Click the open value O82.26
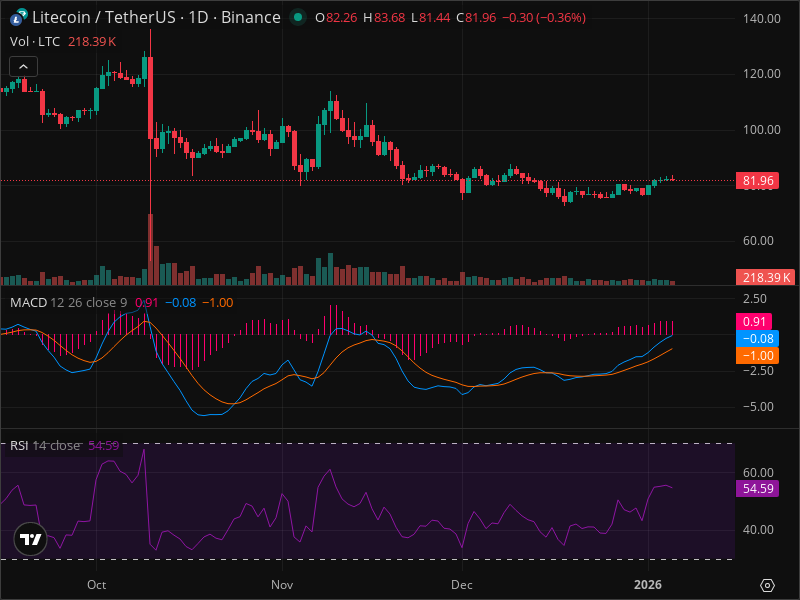The width and height of the screenshot is (800, 600). 336,17
